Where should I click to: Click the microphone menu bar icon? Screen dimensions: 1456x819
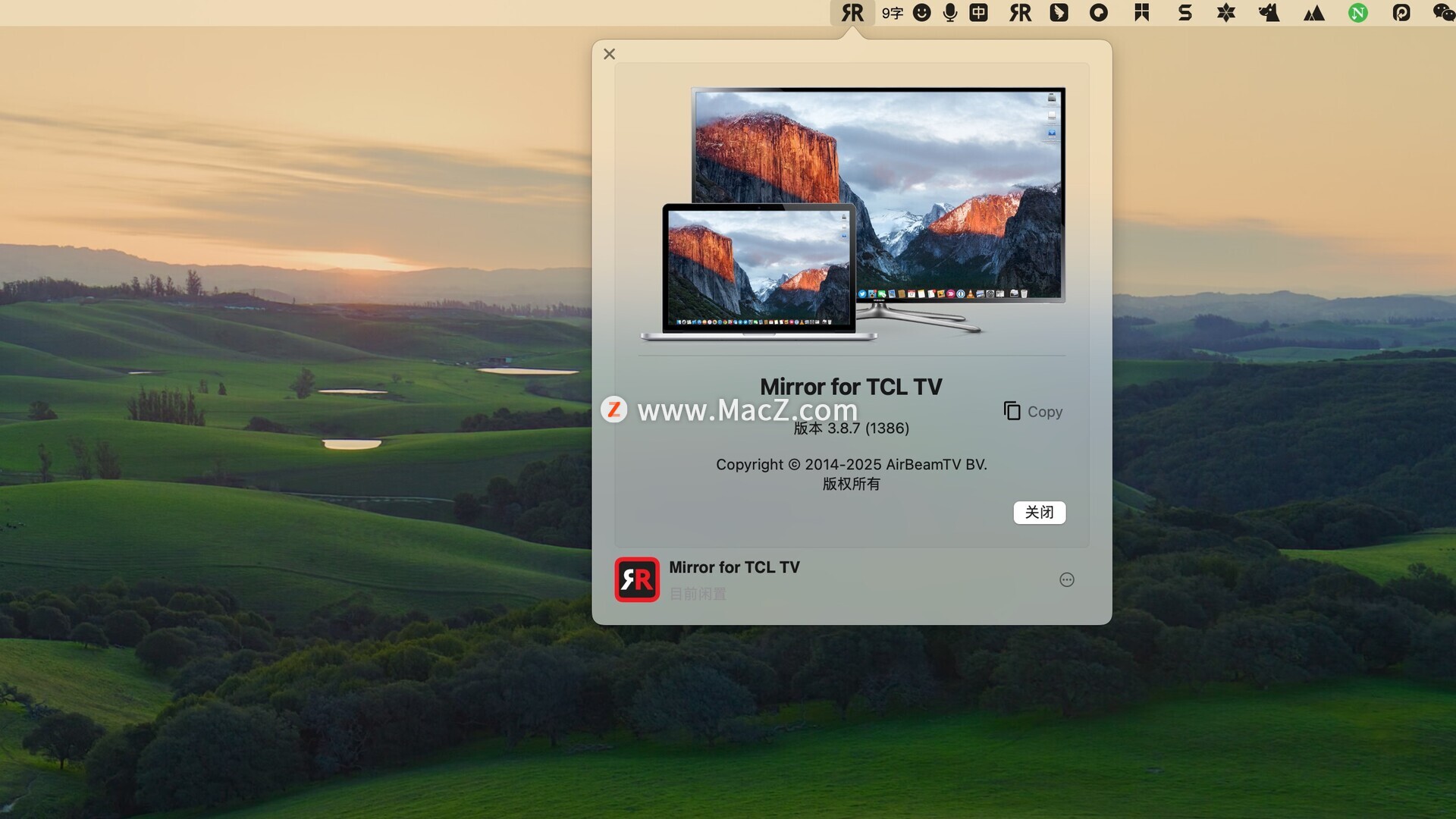coord(950,13)
